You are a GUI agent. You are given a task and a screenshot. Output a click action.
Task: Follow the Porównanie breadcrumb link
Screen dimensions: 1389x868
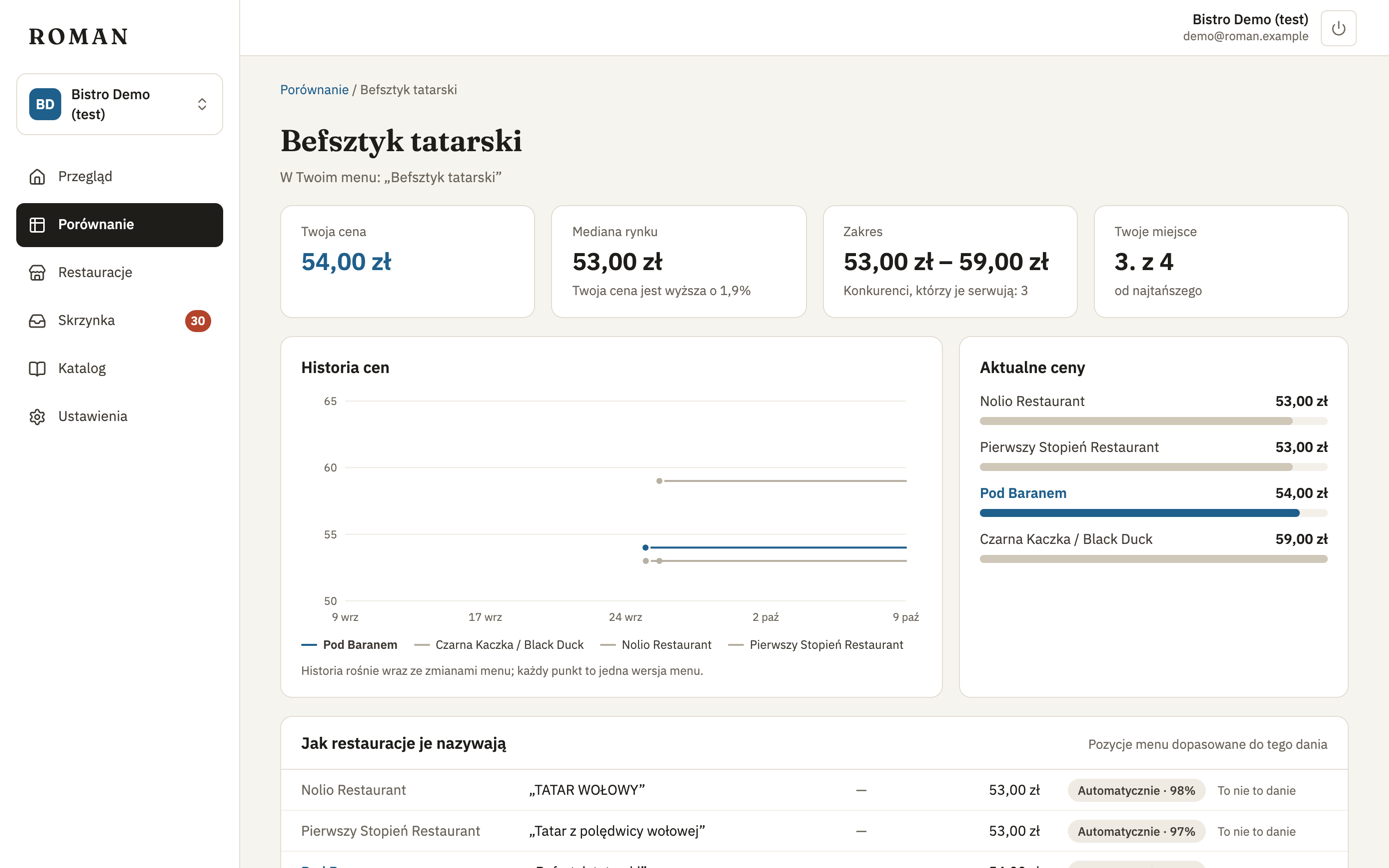tap(314, 90)
